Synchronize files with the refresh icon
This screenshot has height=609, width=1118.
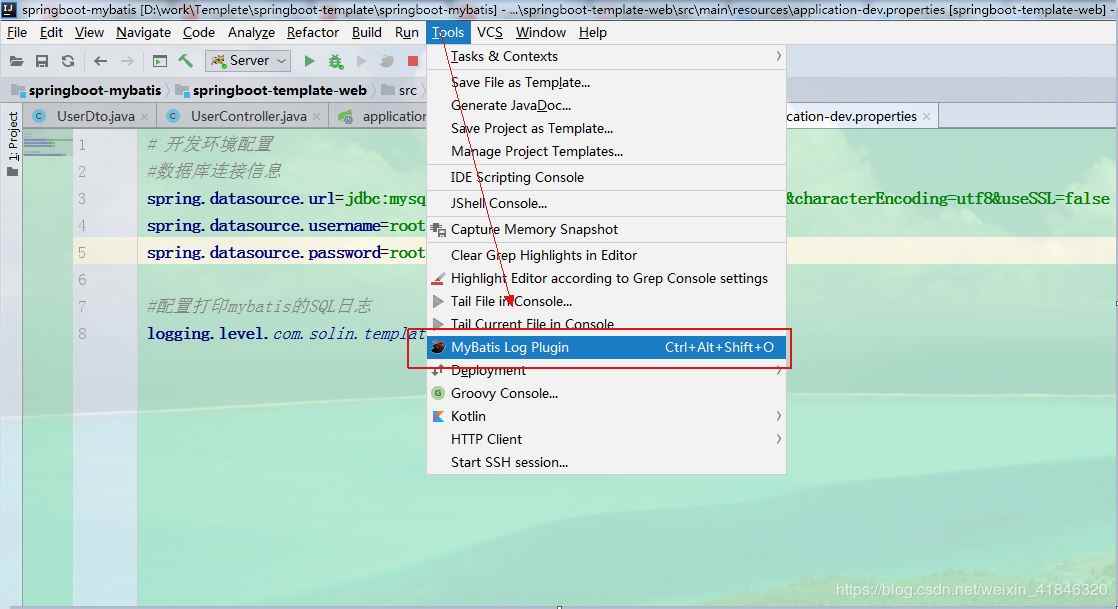[67, 61]
